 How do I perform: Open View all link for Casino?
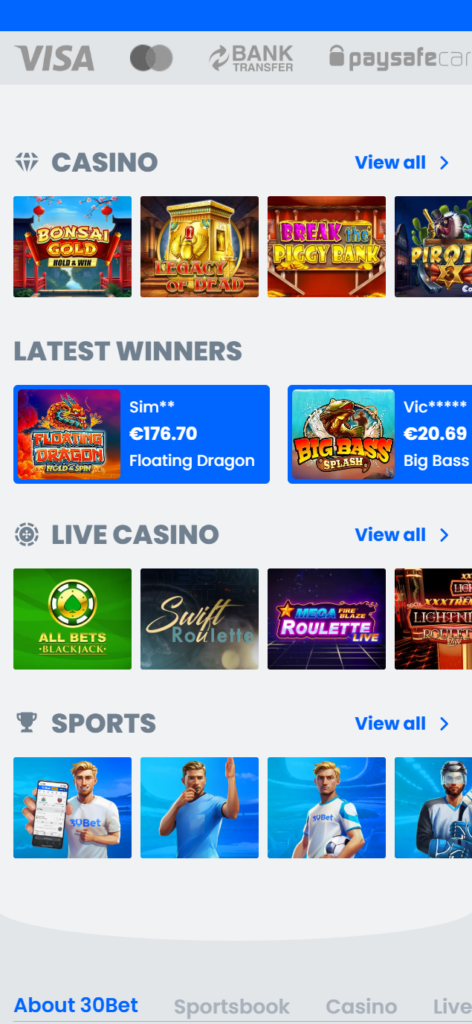(390, 163)
